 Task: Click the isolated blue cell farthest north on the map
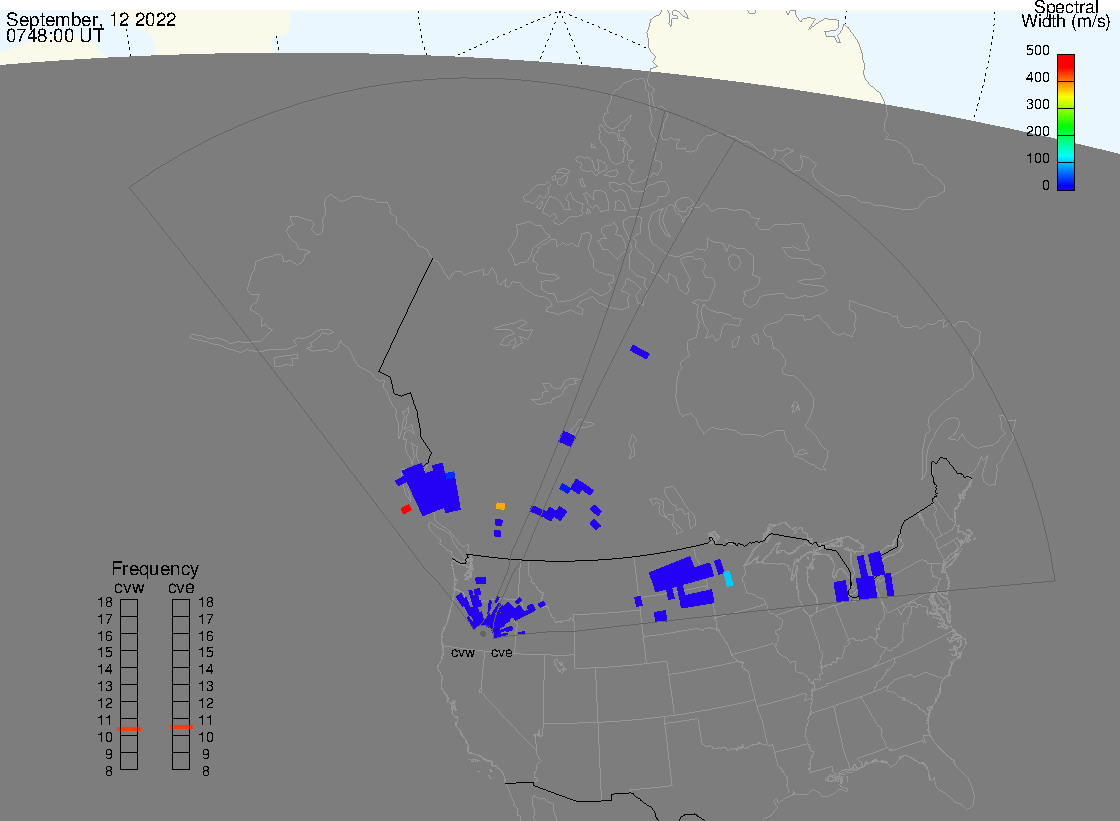tap(640, 352)
